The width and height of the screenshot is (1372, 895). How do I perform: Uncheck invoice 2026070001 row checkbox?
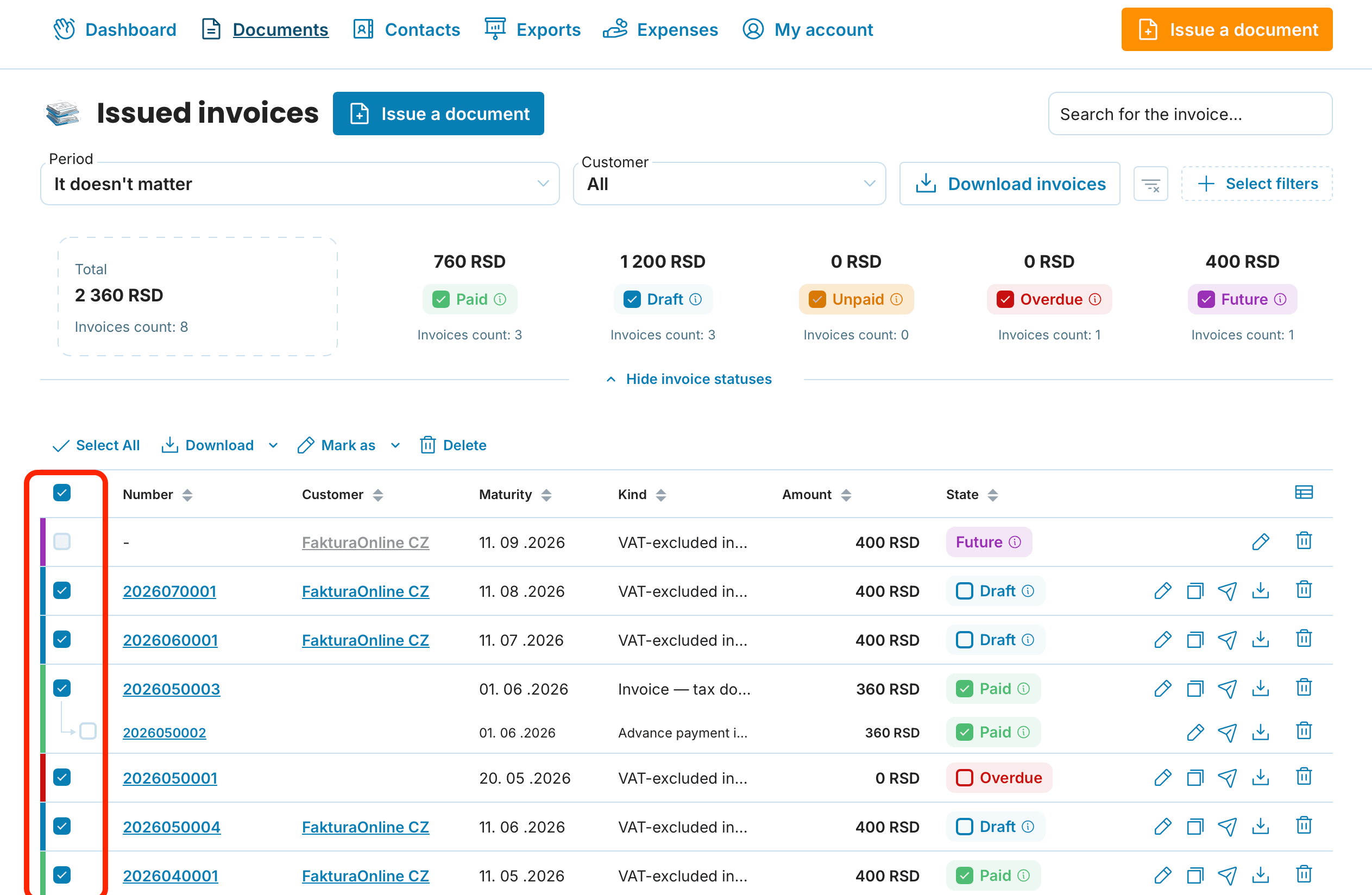click(x=62, y=591)
